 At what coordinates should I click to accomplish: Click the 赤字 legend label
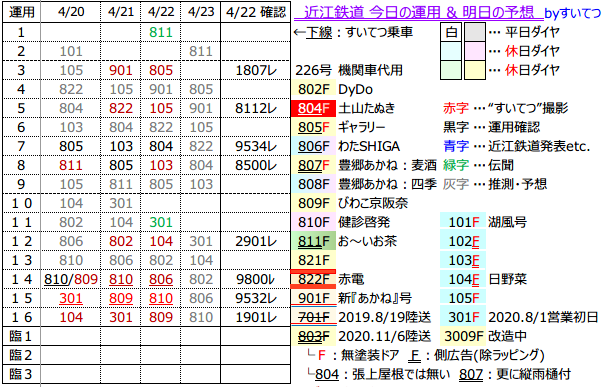pos(456,108)
